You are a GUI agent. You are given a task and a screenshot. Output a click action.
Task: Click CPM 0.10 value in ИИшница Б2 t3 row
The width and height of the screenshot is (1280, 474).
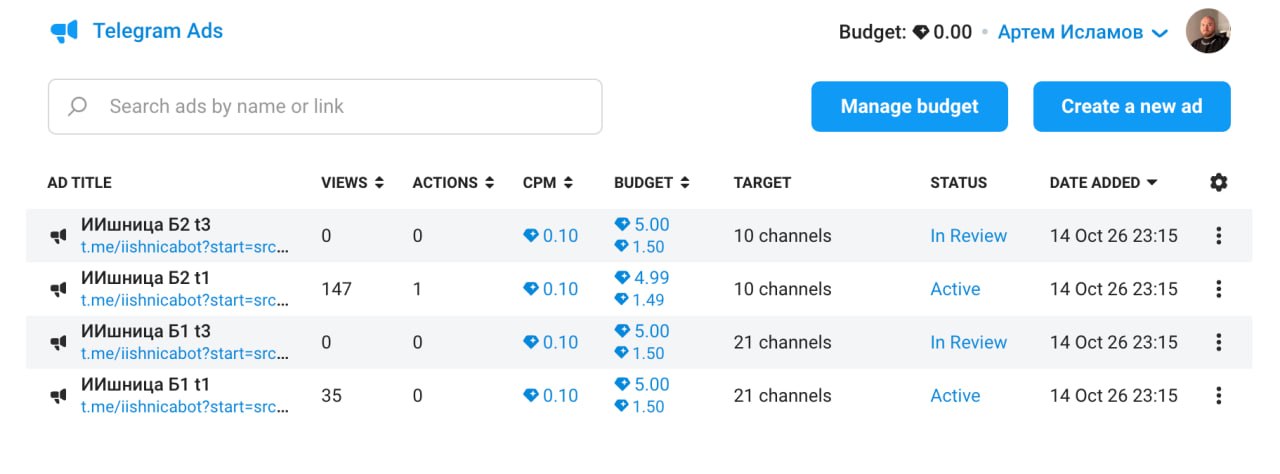click(x=551, y=236)
